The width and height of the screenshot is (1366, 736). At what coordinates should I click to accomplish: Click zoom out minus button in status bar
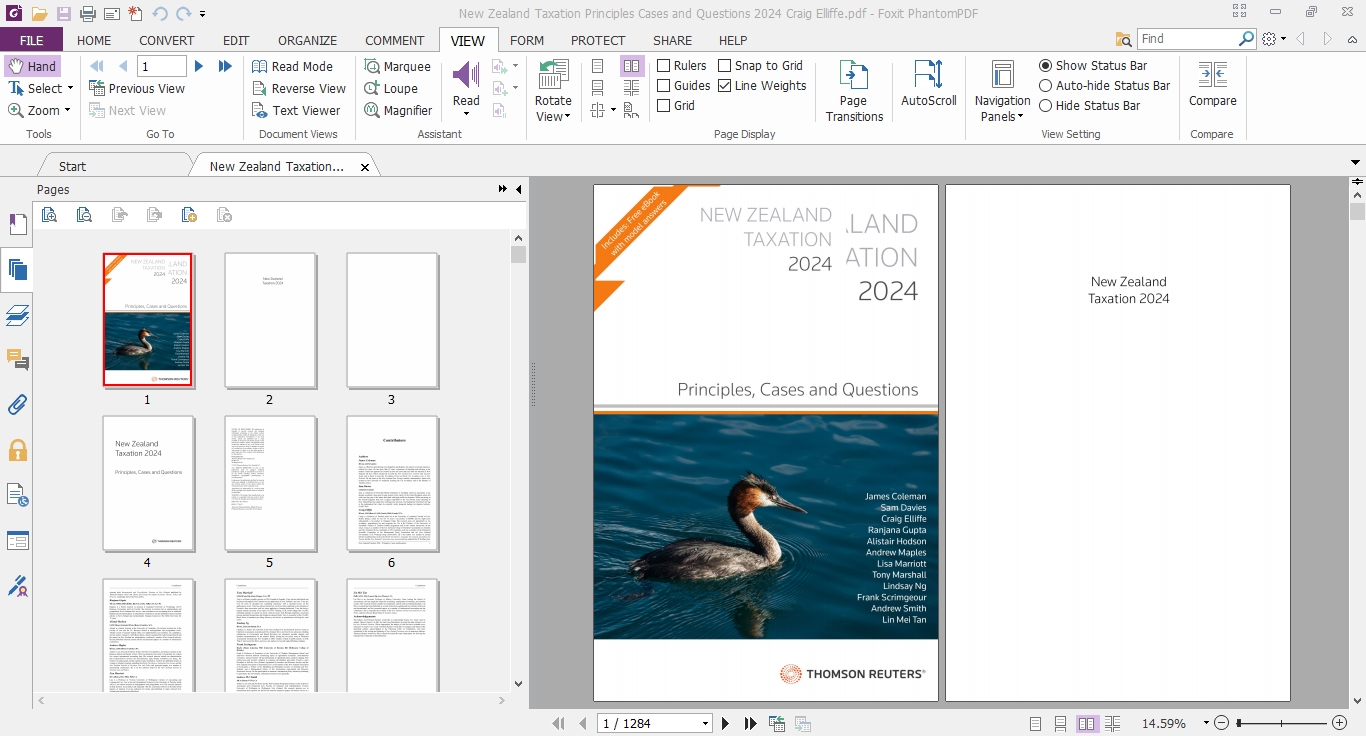point(1222,723)
